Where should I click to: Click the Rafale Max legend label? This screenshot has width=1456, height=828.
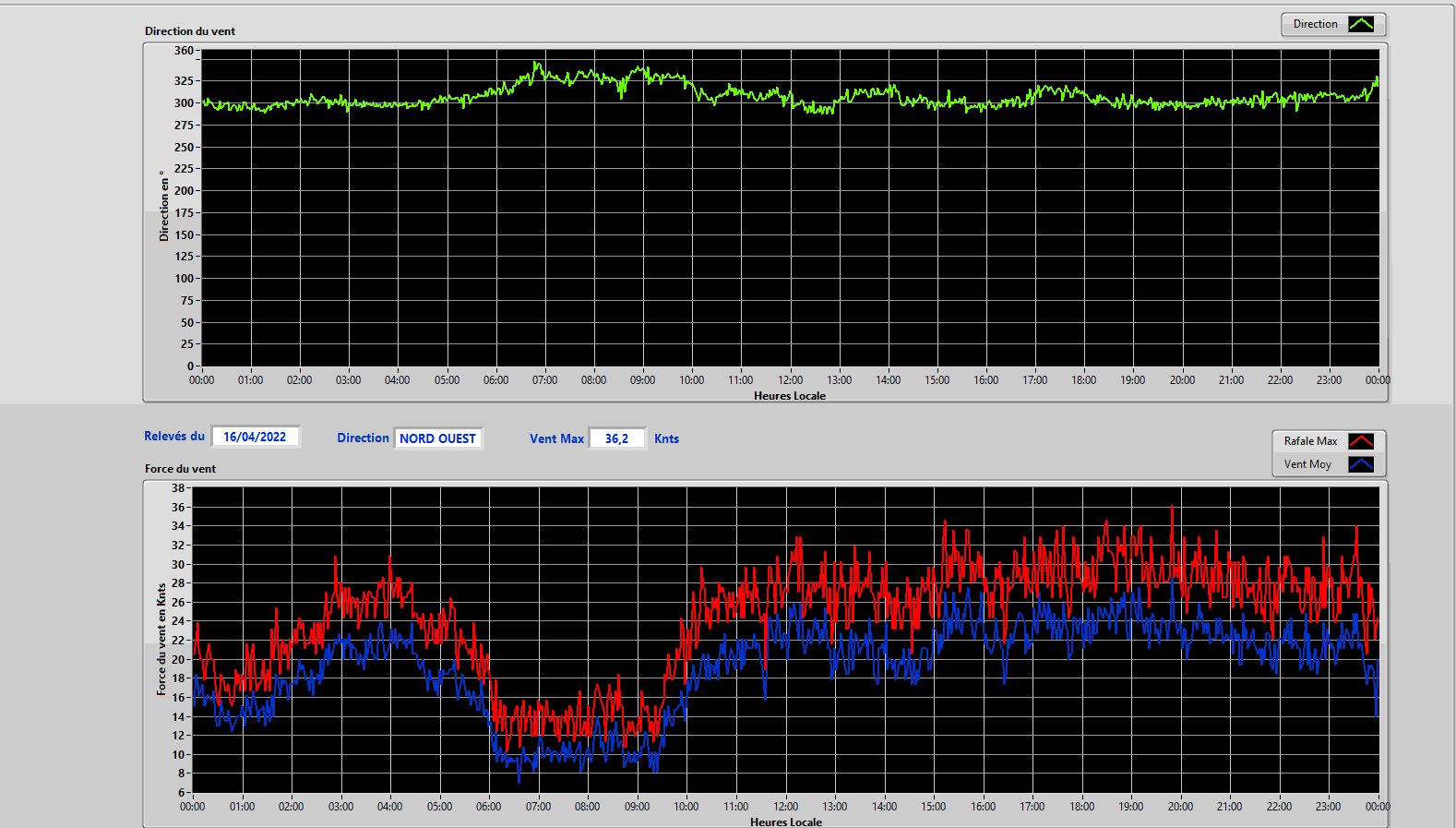tap(1310, 441)
